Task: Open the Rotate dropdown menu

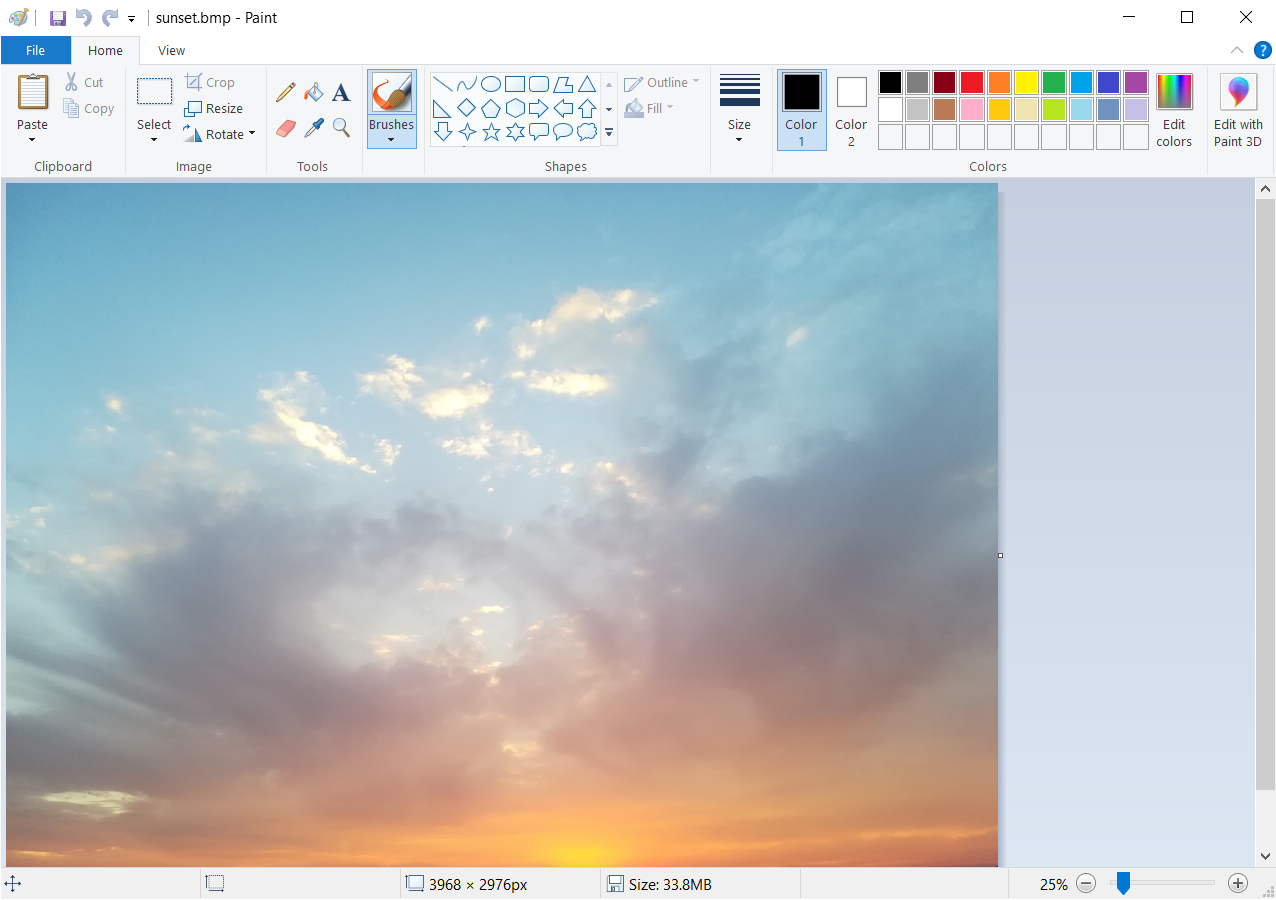Action: coord(220,134)
